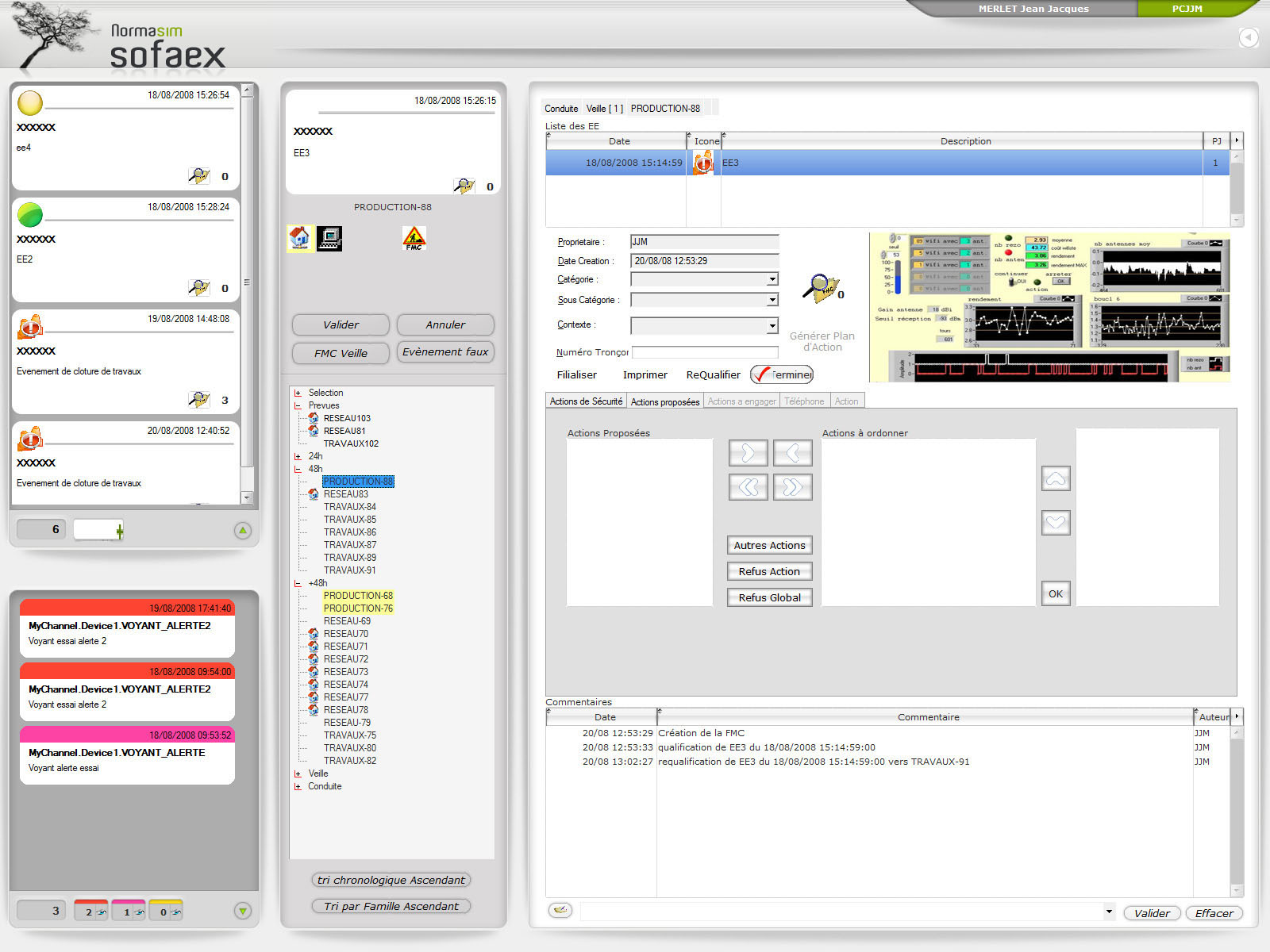The image size is (1270, 952).
Task: Click the house icon under PRODUCTION-88
Action: pyautogui.click(x=299, y=238)
